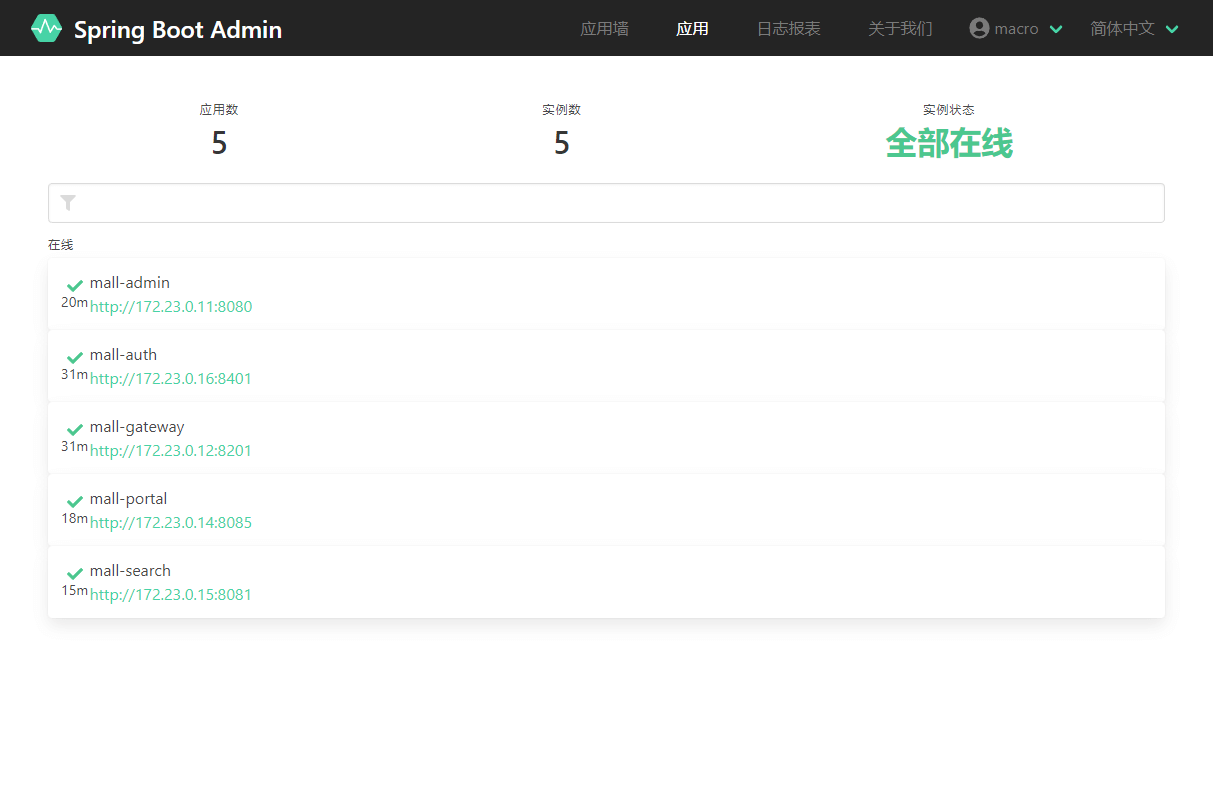Click the 31m uptime label for mall-gateway
Viewport: 1213px width, 794px height.
click(x=74, y=446)
